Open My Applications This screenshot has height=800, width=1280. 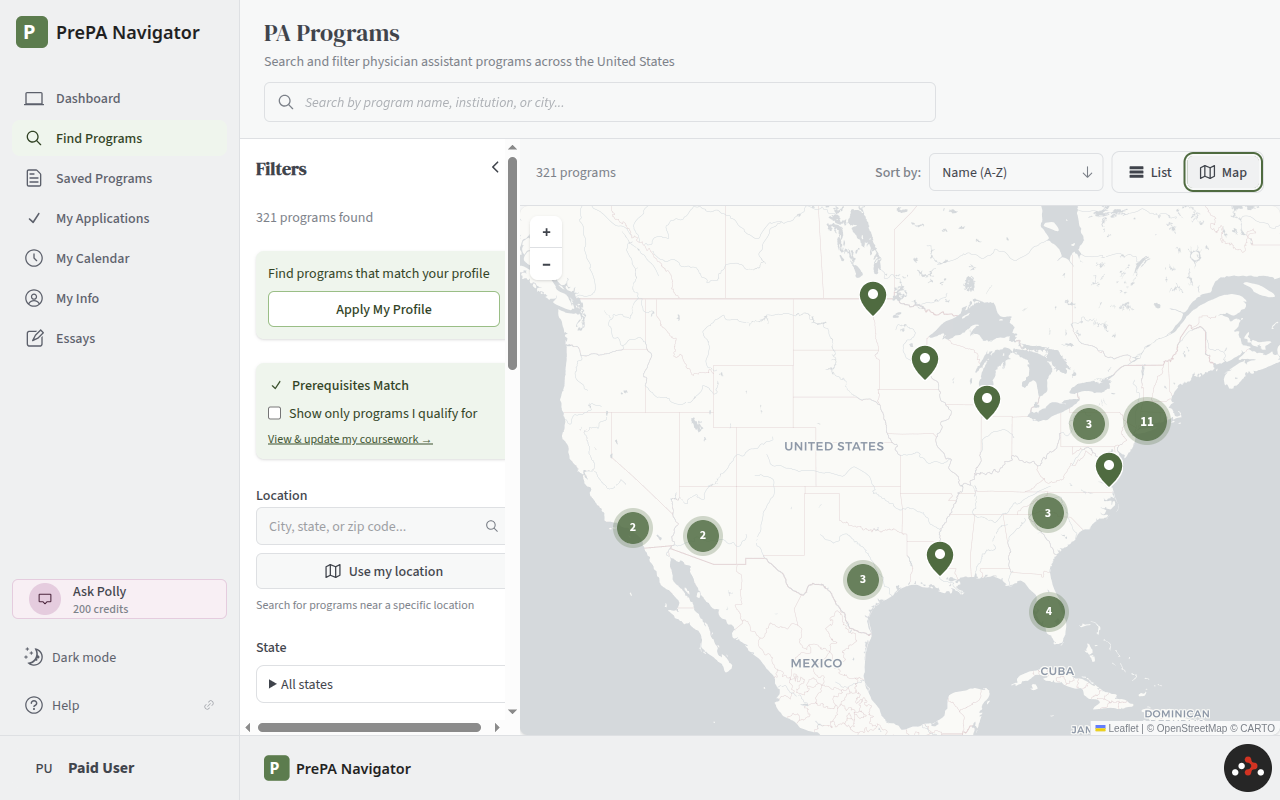click(x=119, y=218)
